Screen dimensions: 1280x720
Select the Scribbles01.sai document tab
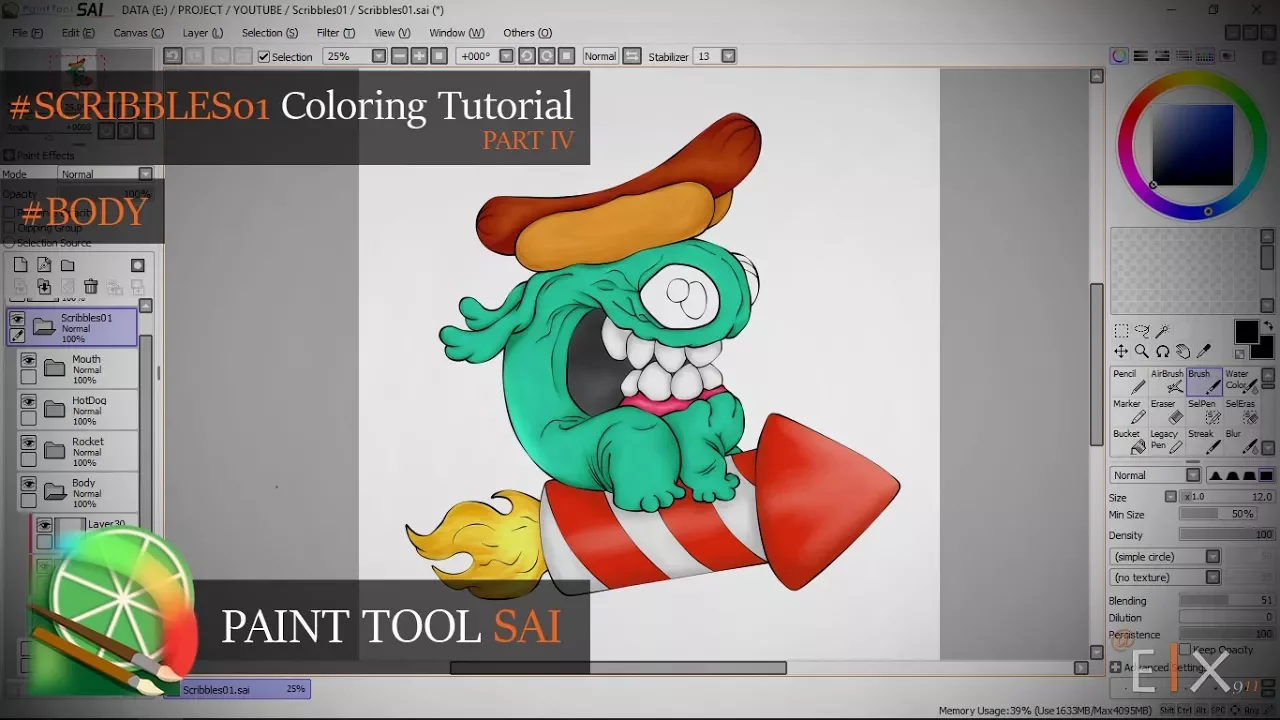click(245, 689)
